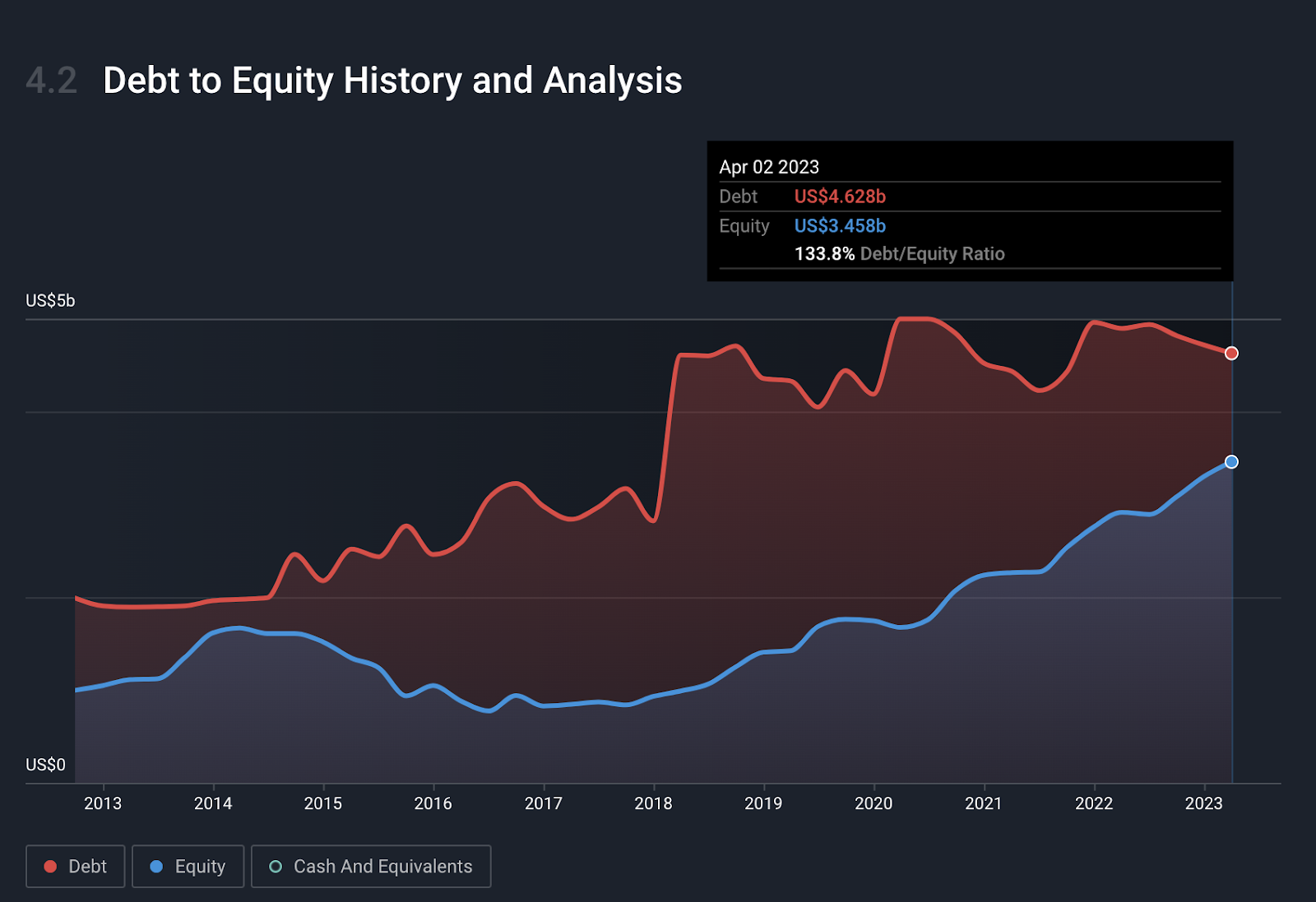This screenshot has width=1316, height=902.
Task: Select the blue Equity data point marker
Action: click(x=1231, y=462)
